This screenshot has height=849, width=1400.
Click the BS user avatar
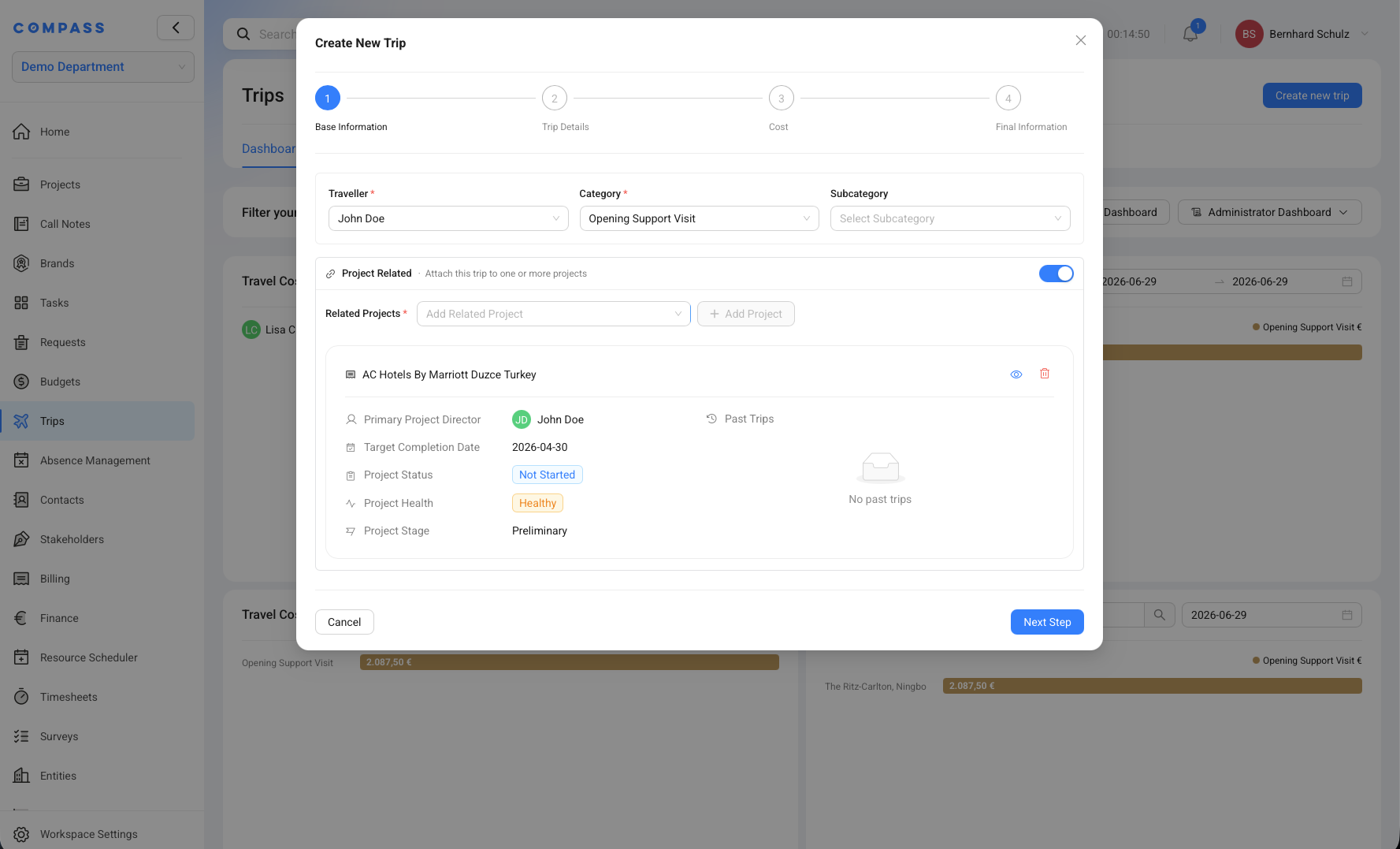pos(1249,34)
